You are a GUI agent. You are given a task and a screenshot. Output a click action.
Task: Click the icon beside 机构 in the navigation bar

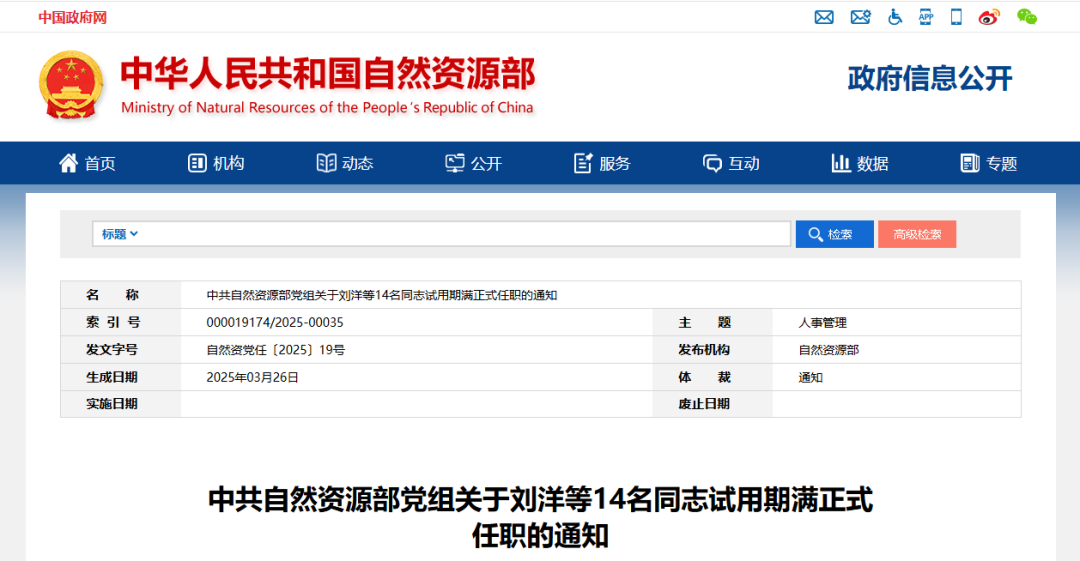(x=197, y=163)
